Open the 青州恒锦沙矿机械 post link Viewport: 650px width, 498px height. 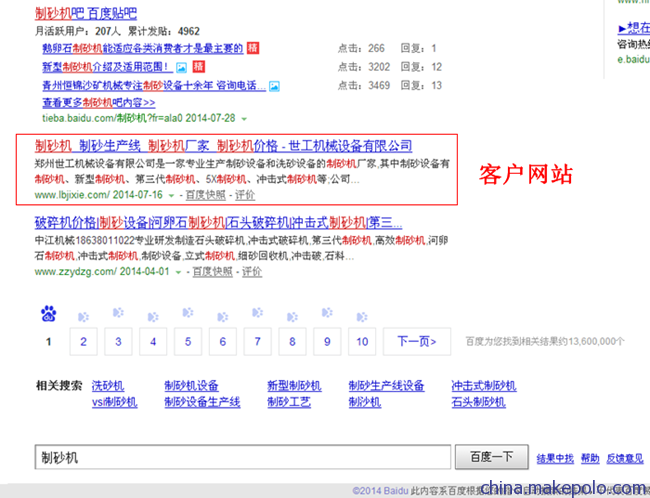154,85
